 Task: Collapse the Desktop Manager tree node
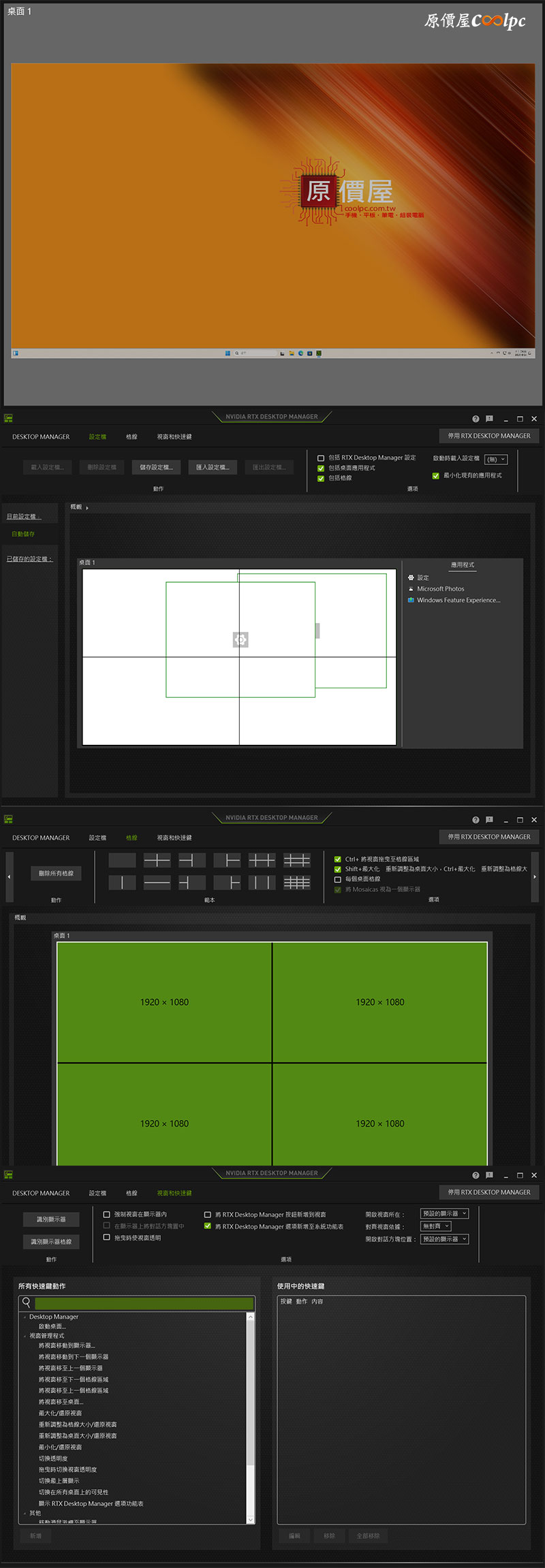point(25,1317)
